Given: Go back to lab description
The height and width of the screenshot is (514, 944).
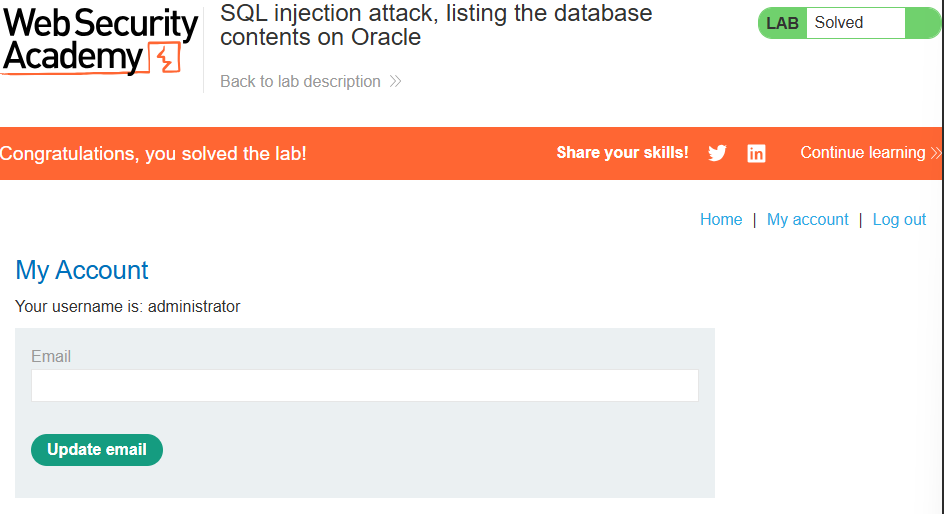Looking at the screenshot, I should pos(300,81).
